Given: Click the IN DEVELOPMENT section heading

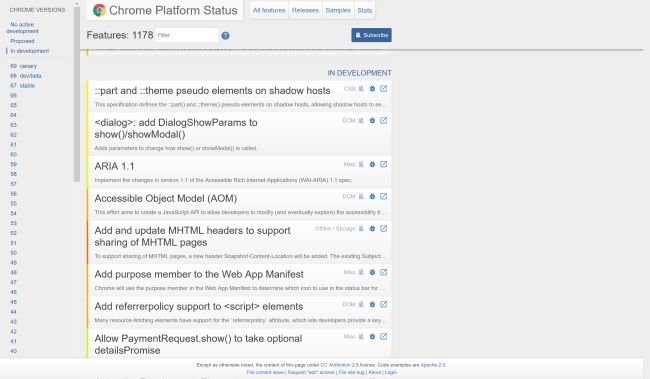Looking at the screenshot, I should point(359,73).
